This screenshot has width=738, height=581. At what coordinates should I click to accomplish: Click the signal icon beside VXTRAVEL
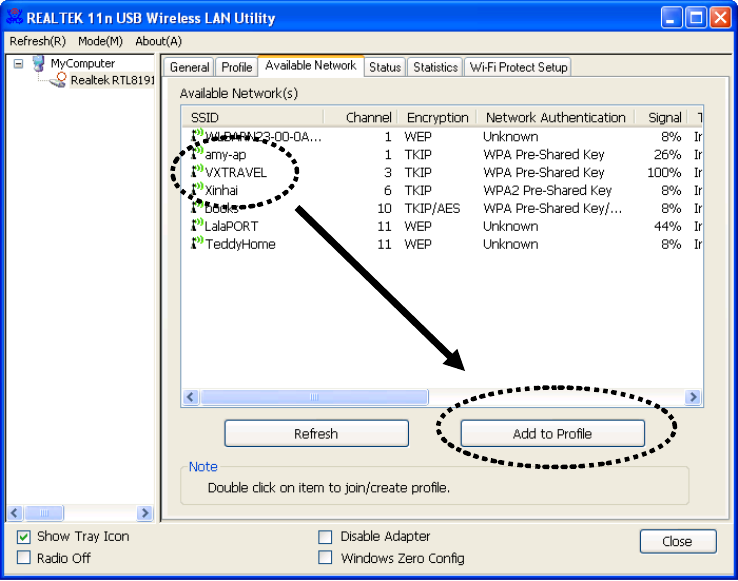coord(197,171)
